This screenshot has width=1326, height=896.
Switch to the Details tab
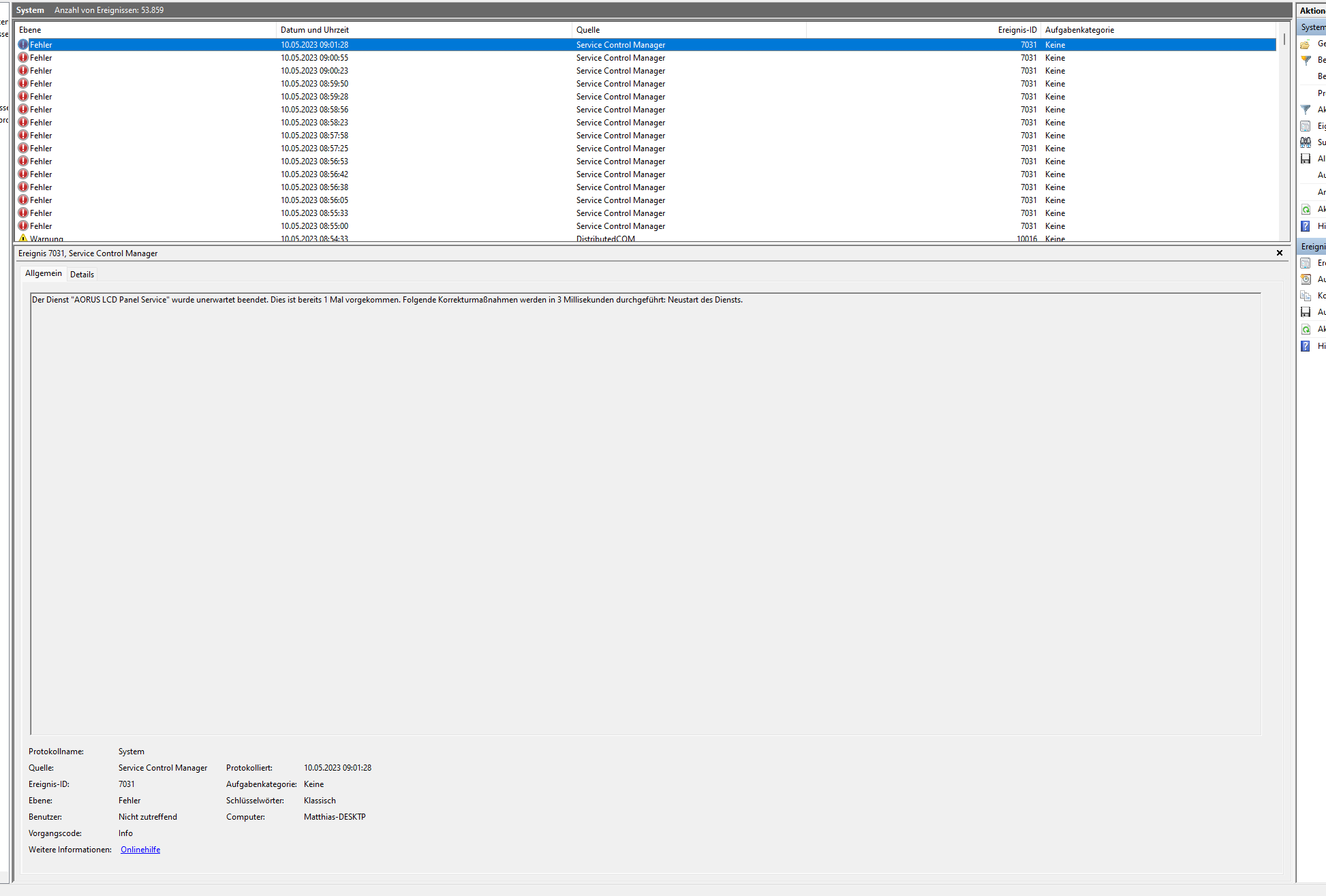tap(82, 275)
